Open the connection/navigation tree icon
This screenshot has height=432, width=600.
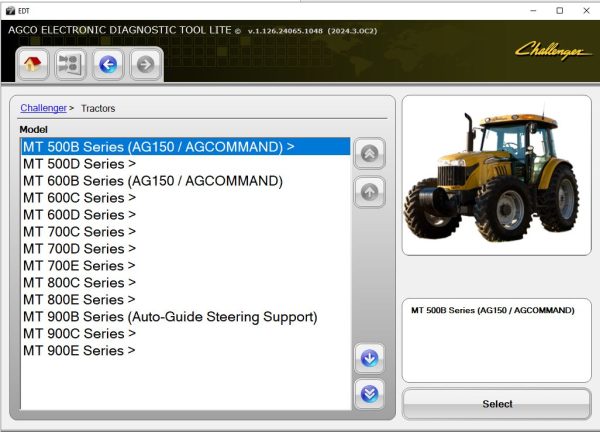70,64
